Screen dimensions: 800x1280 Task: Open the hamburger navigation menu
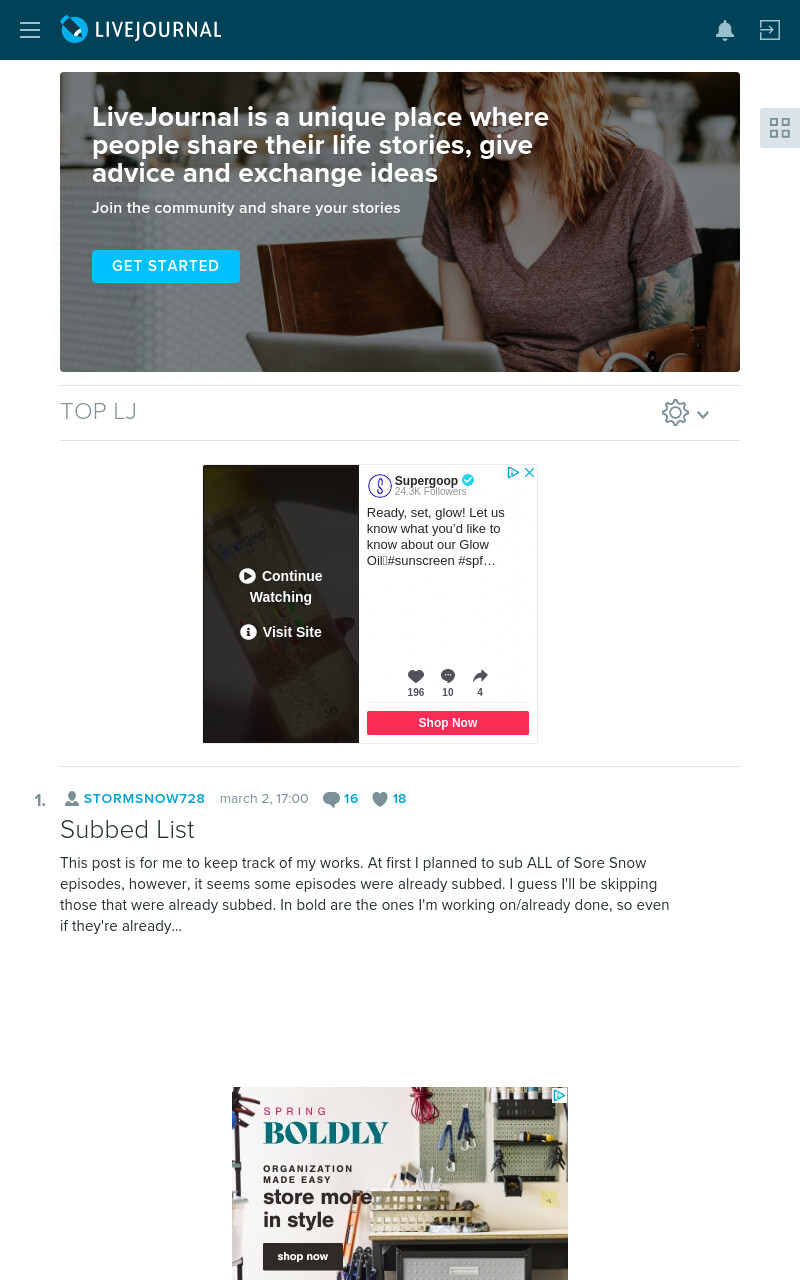click(x=30, y=30)
